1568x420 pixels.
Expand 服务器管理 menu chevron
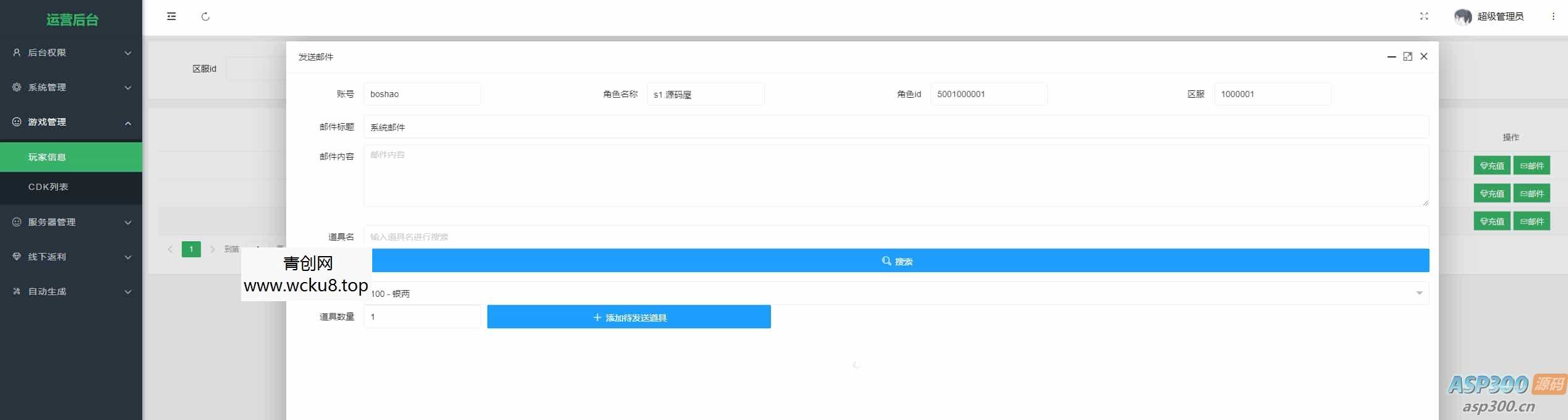pyautogui.click(x=128, y=223)
